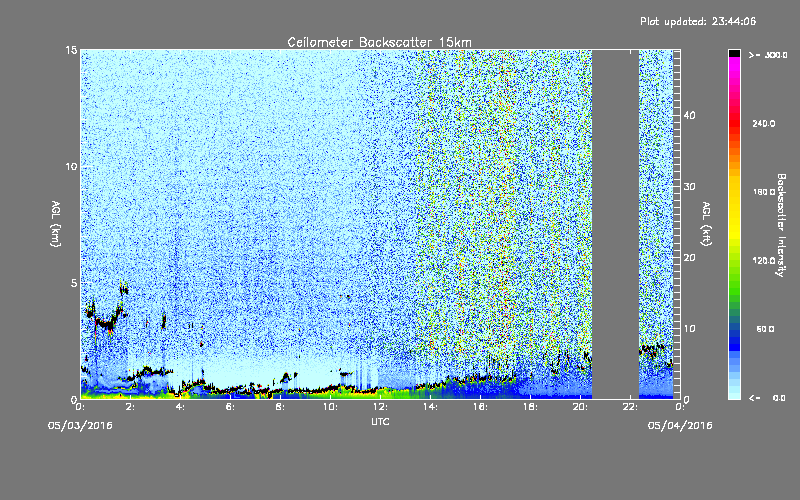Click the 4: hour tick label
Image resolution: width=800 pixels, height=500 pixels.
click(181, 407)
